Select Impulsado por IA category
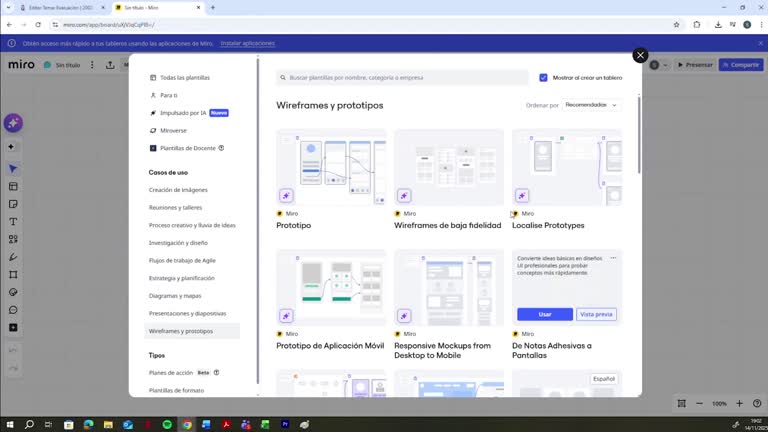 [183, 113]
